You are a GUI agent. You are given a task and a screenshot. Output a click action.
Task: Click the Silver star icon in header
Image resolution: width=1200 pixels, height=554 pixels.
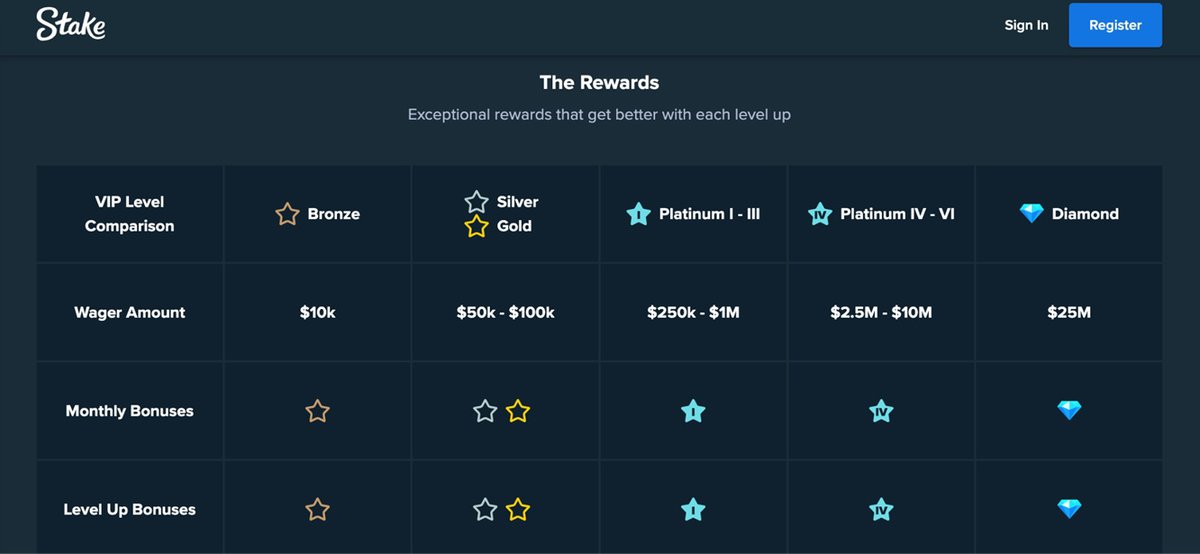[x=476, y=202]
